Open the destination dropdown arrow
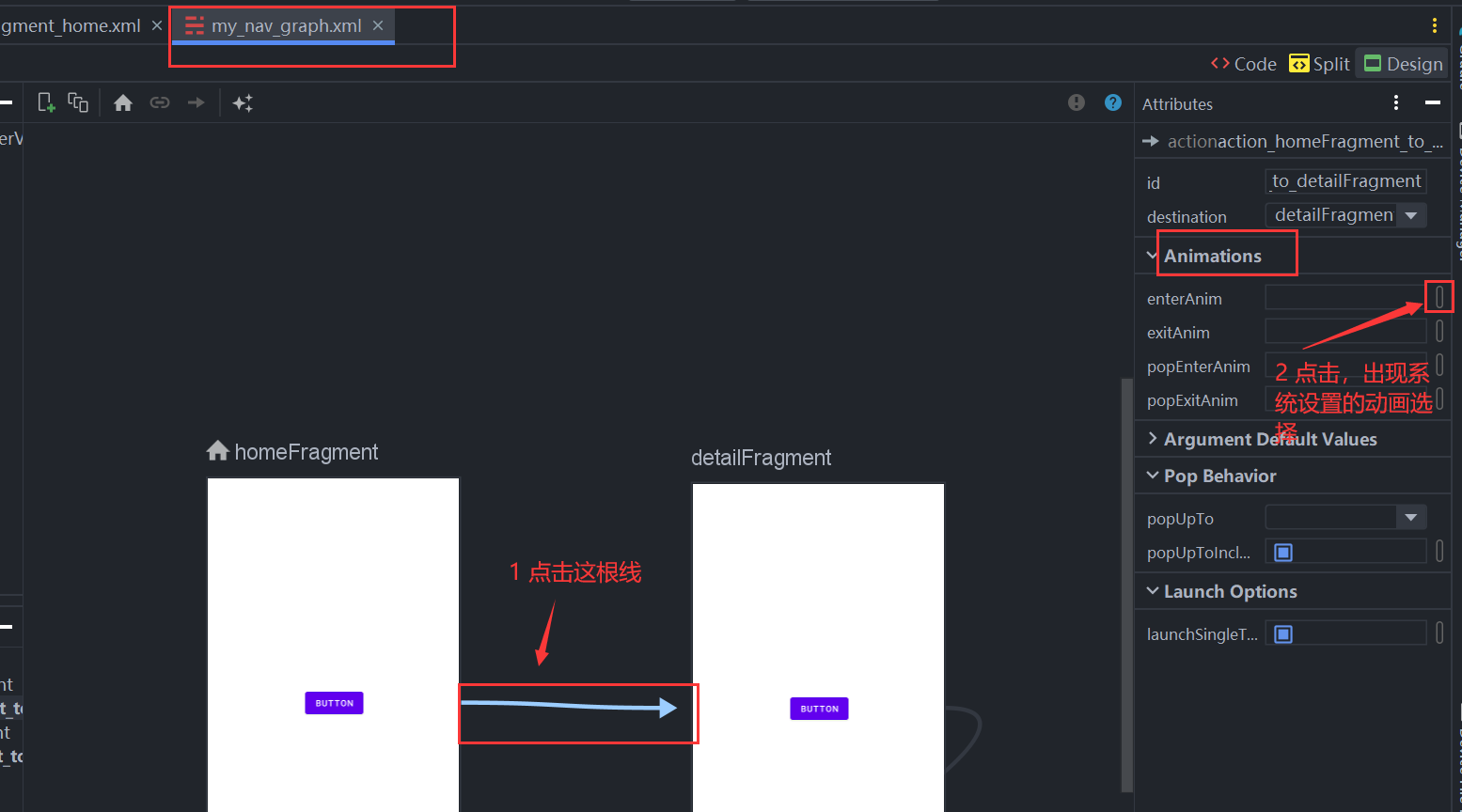Screen dimensions: 1462x812 click(x=1411, y=215)
